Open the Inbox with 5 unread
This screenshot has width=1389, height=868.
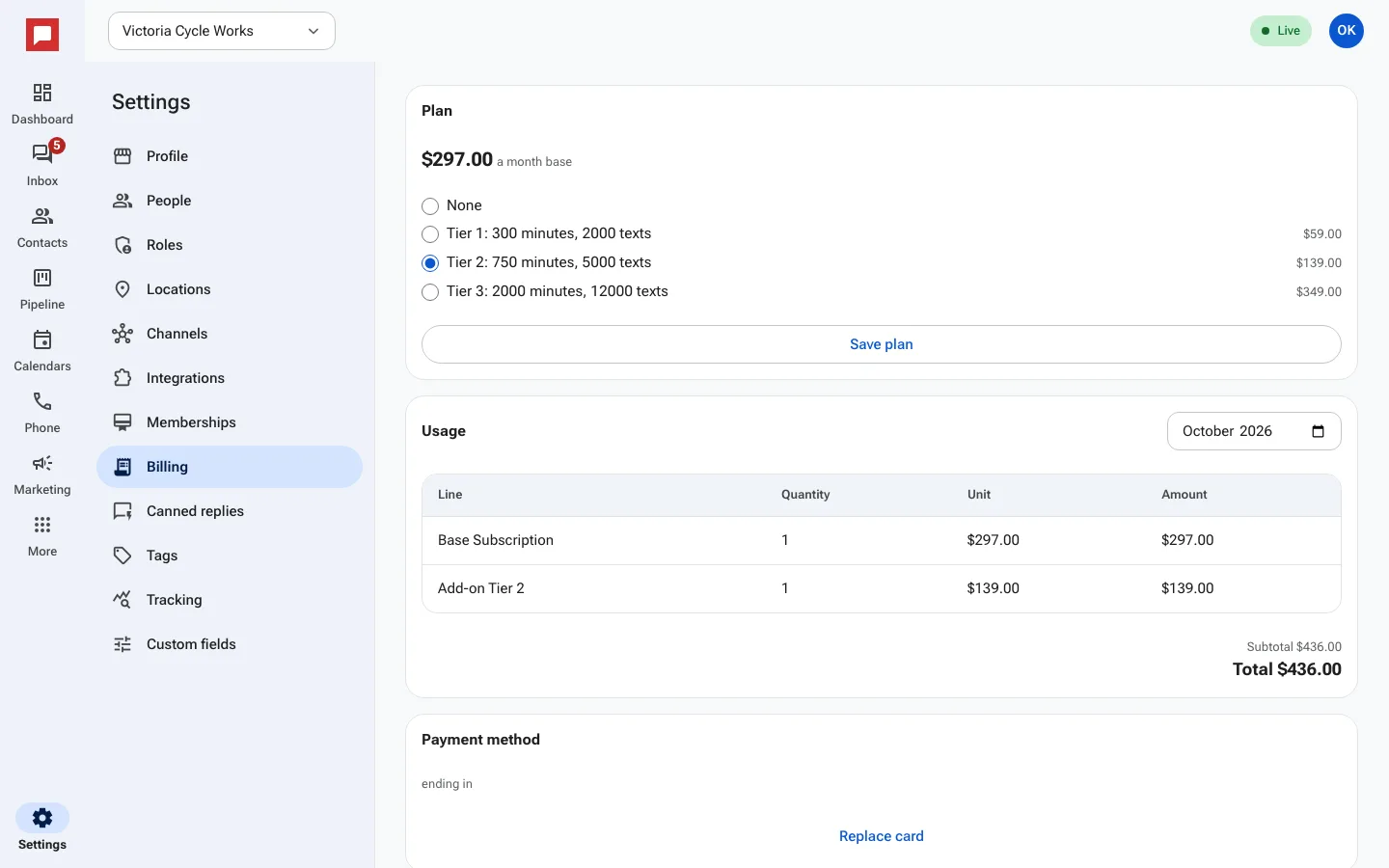tap(42, 154)
